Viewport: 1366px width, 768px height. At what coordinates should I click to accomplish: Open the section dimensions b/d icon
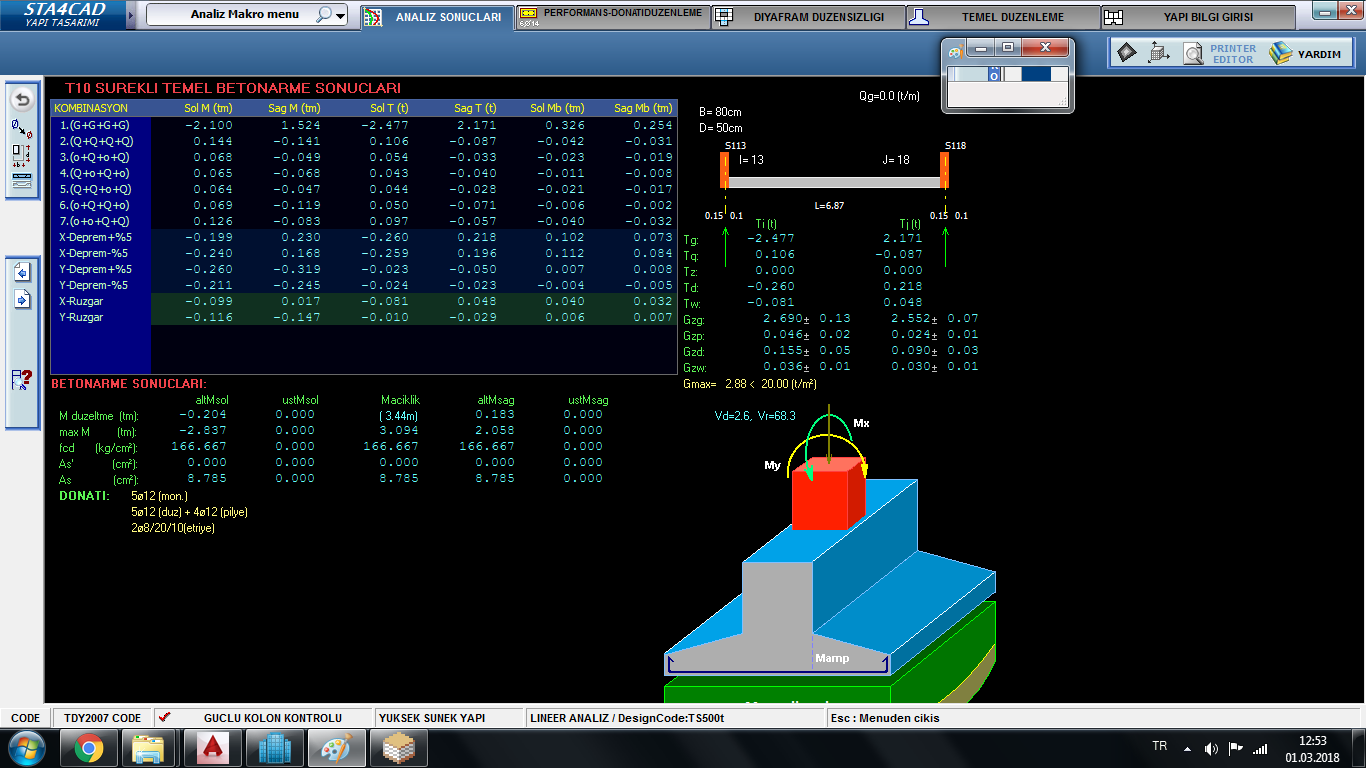[22, 155]
